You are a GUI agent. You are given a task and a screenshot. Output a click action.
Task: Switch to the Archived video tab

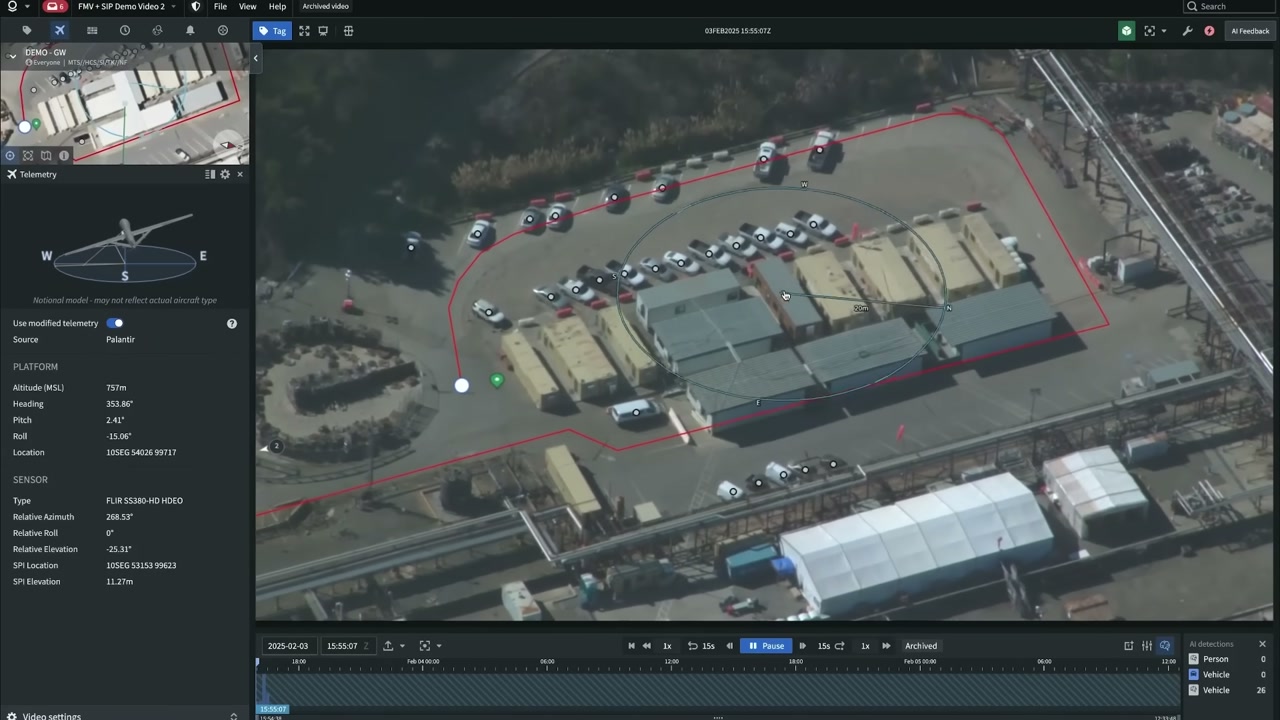point(325,6)
